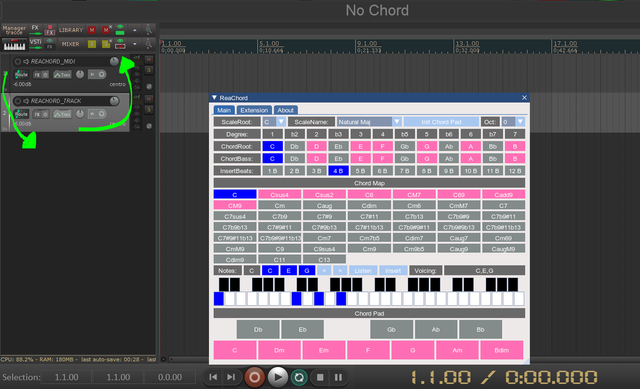Click the previous voicing < button

click(324, 271)
